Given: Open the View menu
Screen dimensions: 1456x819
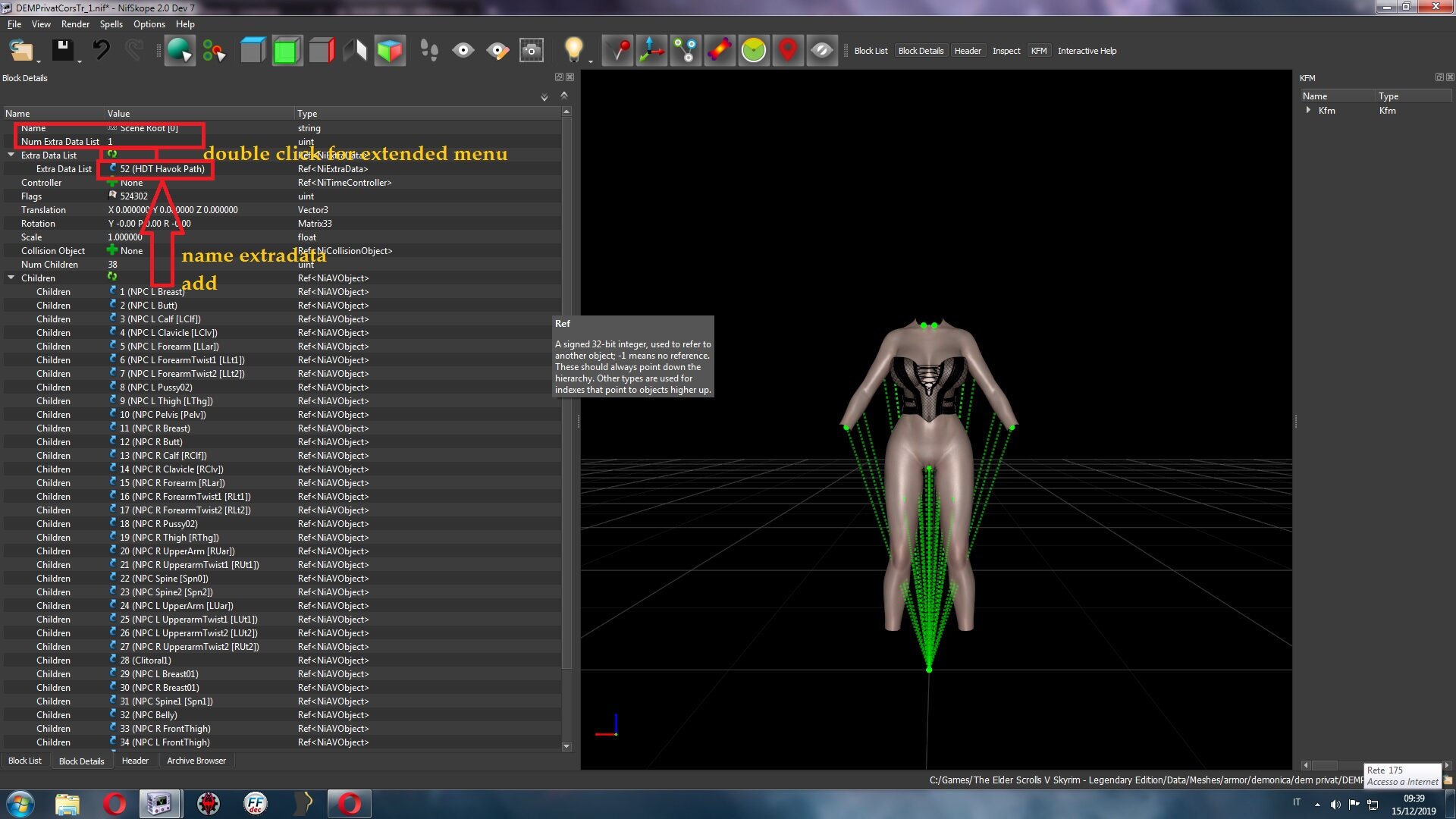Looking at the screenshot, I should point(41,24).
